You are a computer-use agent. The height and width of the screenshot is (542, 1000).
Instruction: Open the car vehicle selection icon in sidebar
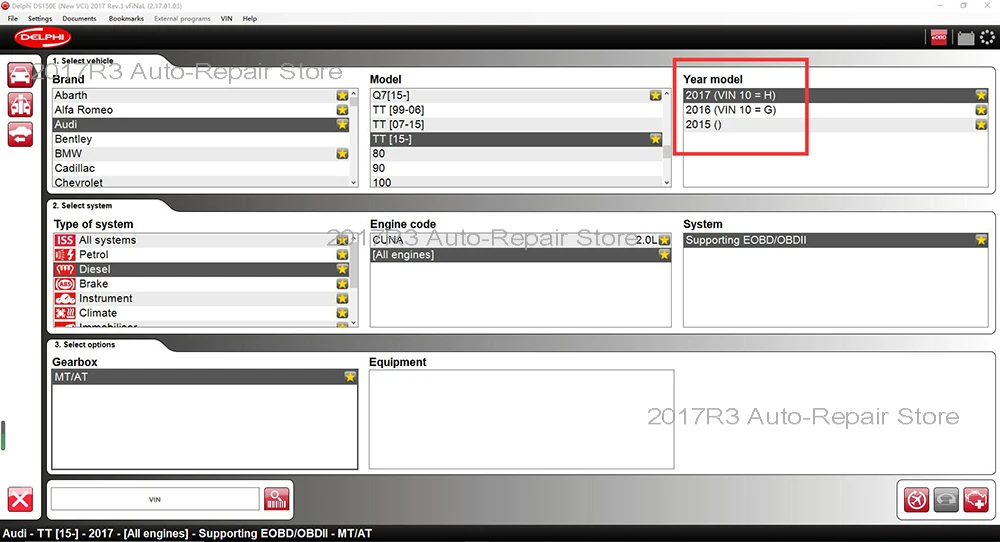pyautogui.click(x=20, y=75)
